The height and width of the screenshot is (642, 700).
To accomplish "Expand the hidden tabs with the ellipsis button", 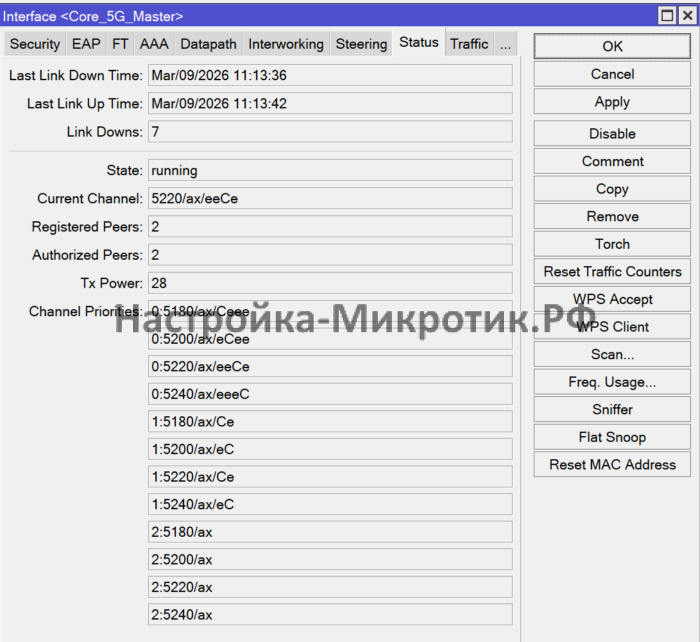I will coord(506,44).
